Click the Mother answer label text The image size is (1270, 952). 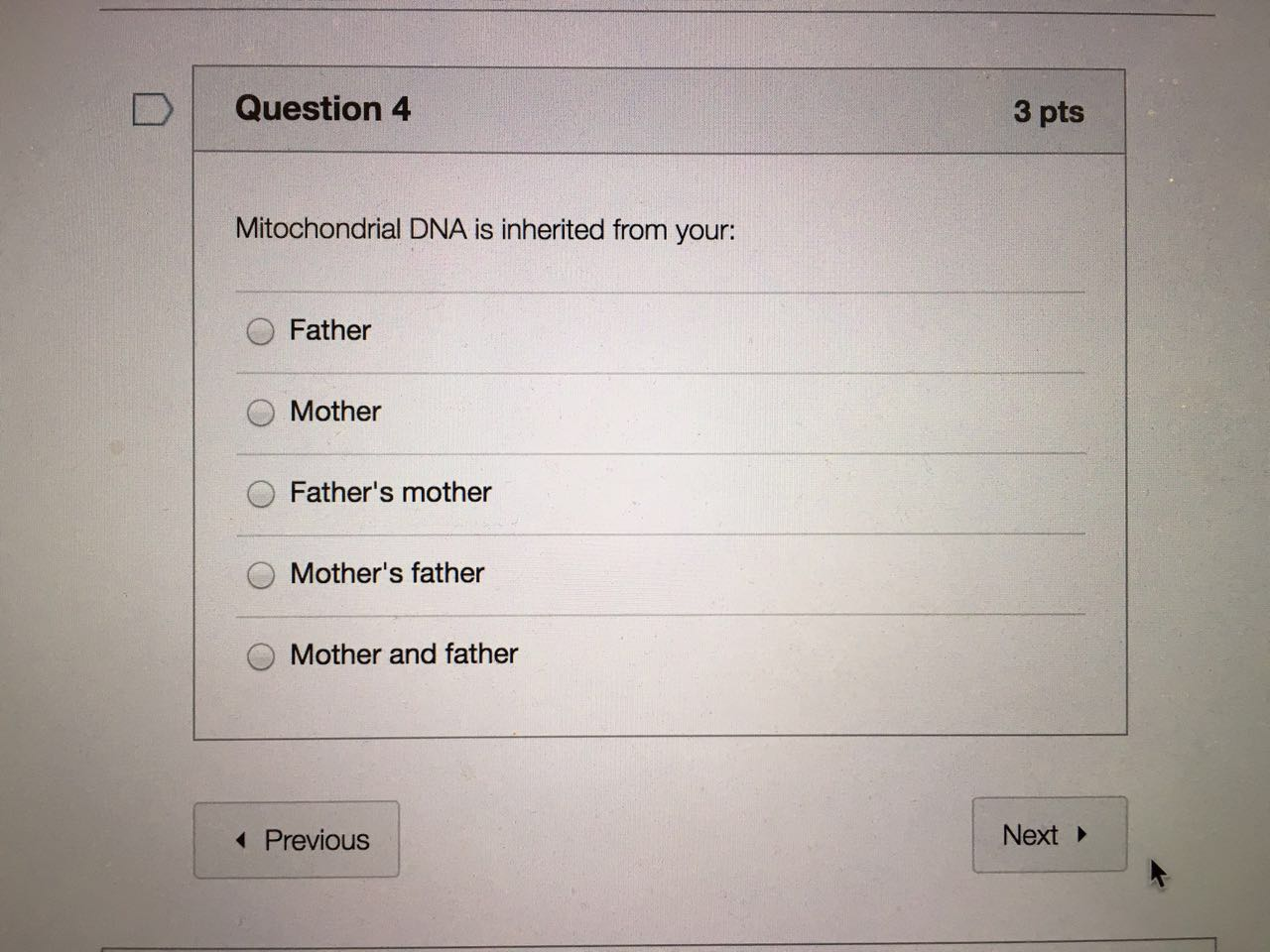(x=334, y=412)
